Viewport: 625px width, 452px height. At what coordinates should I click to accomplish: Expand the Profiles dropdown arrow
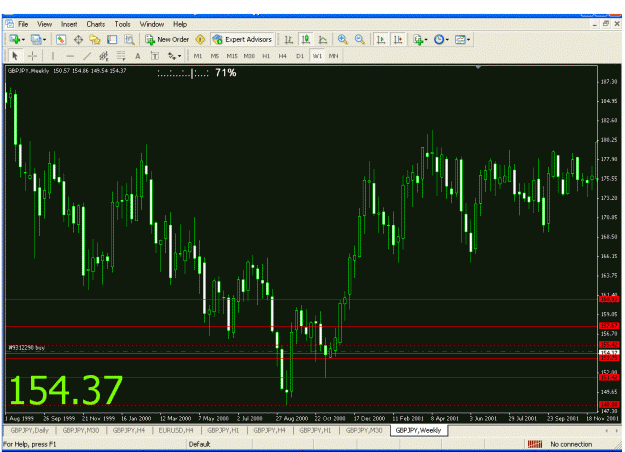pos(44,39)
